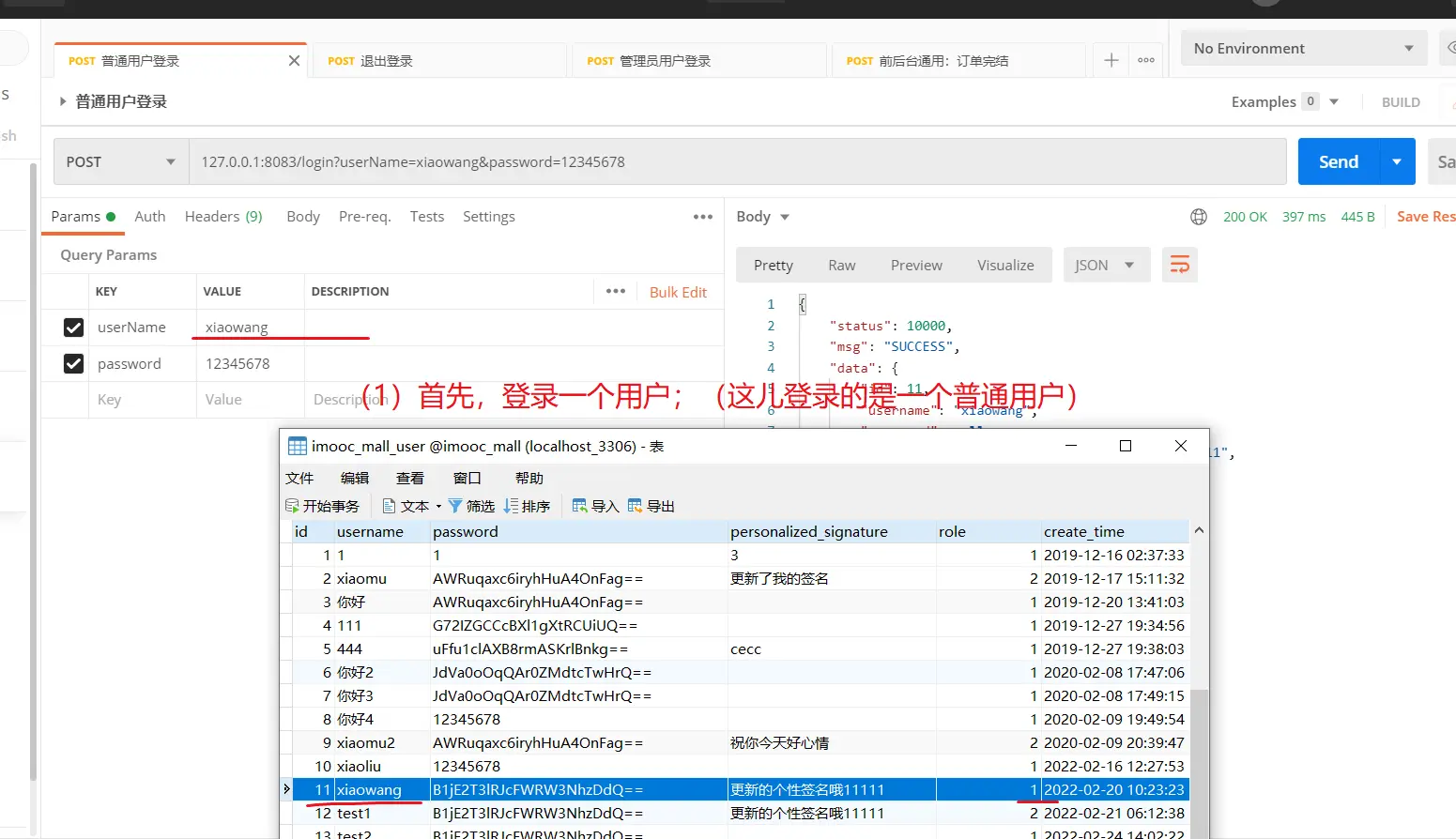1456x839 pixels.
Task: Open the tab options ellipsis menu
Action: pyautogui.click(x=1146, y=60)
